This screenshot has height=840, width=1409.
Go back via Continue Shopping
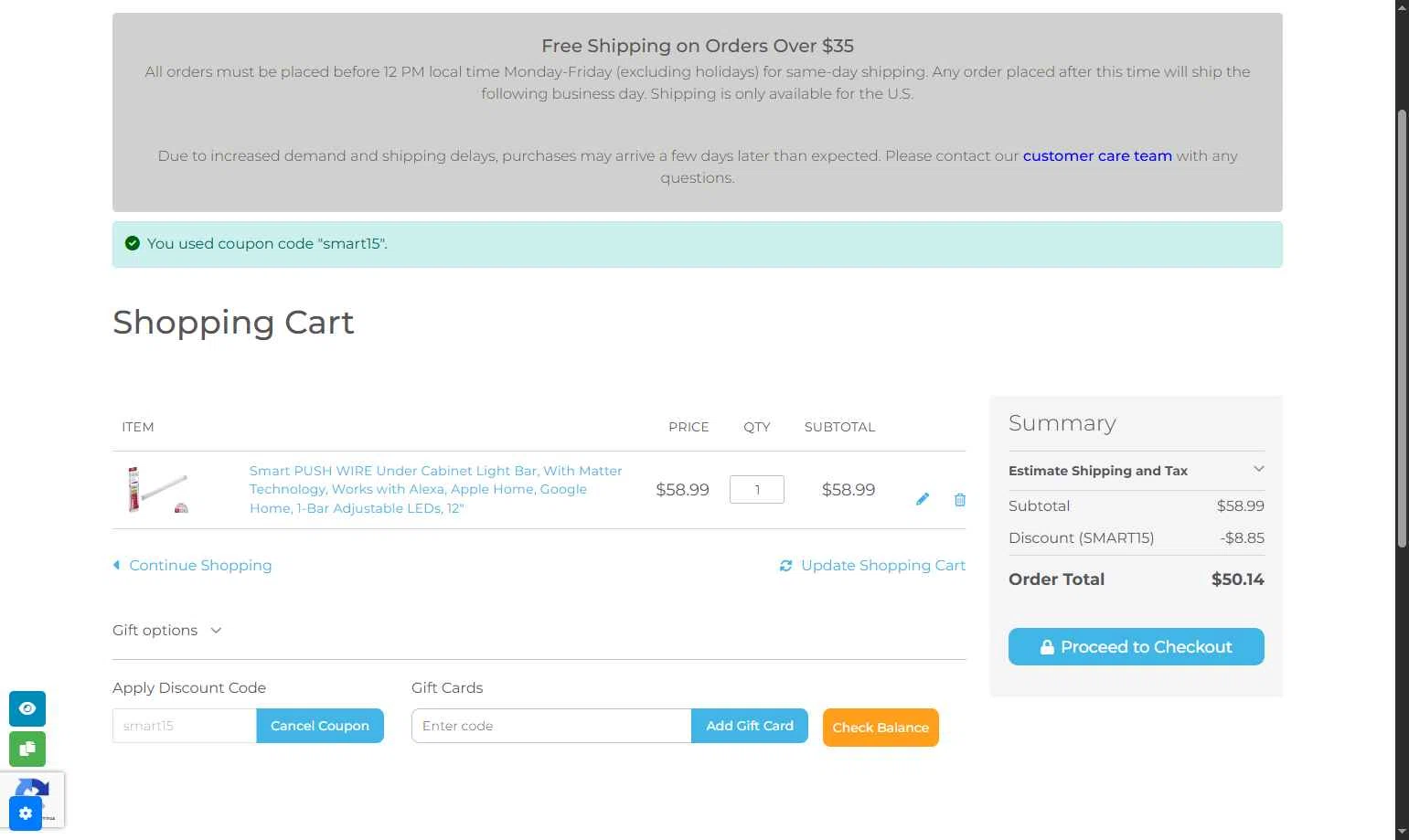[x=192, y=565]
